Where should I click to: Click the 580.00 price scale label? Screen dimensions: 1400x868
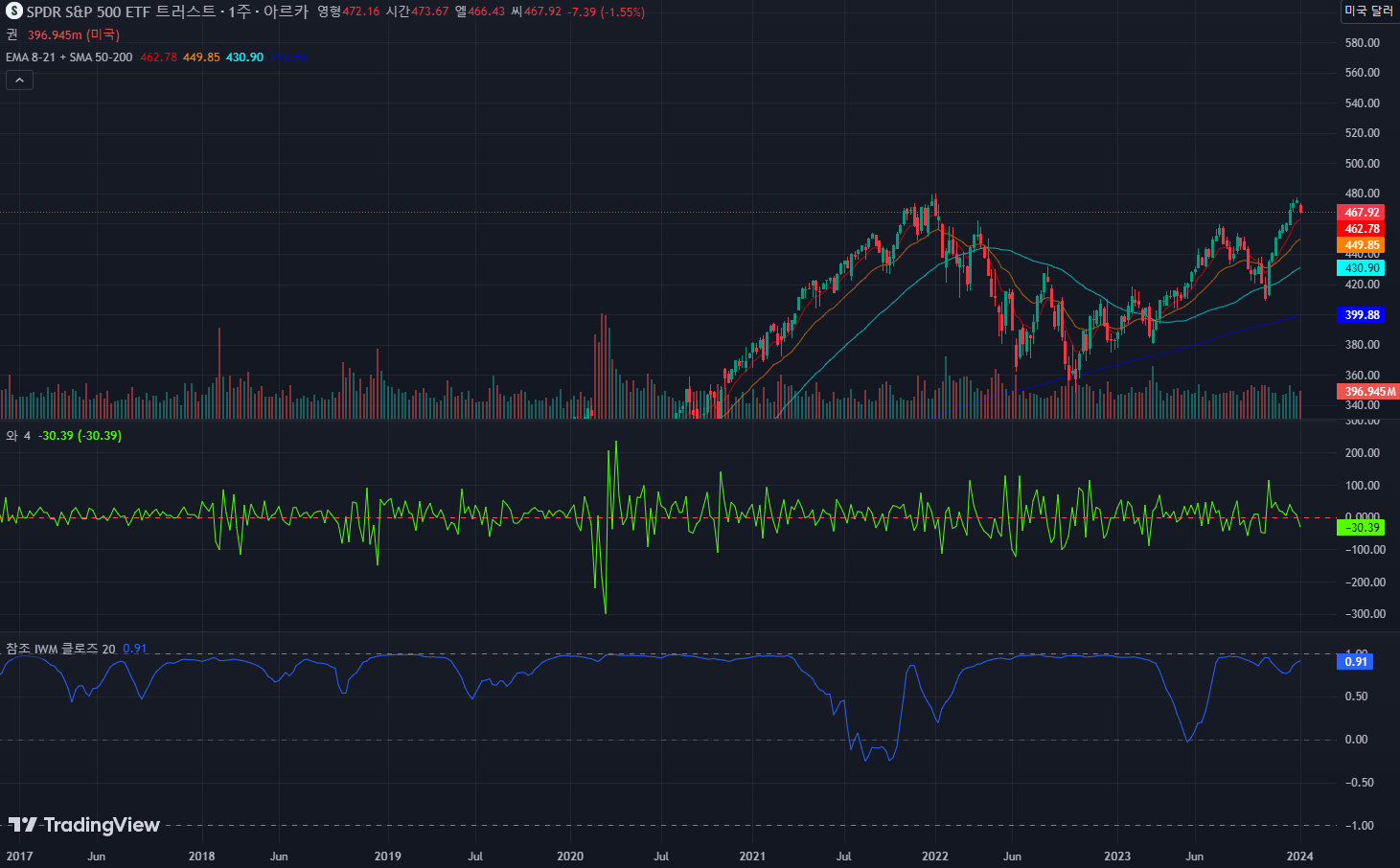[1362, 43]
